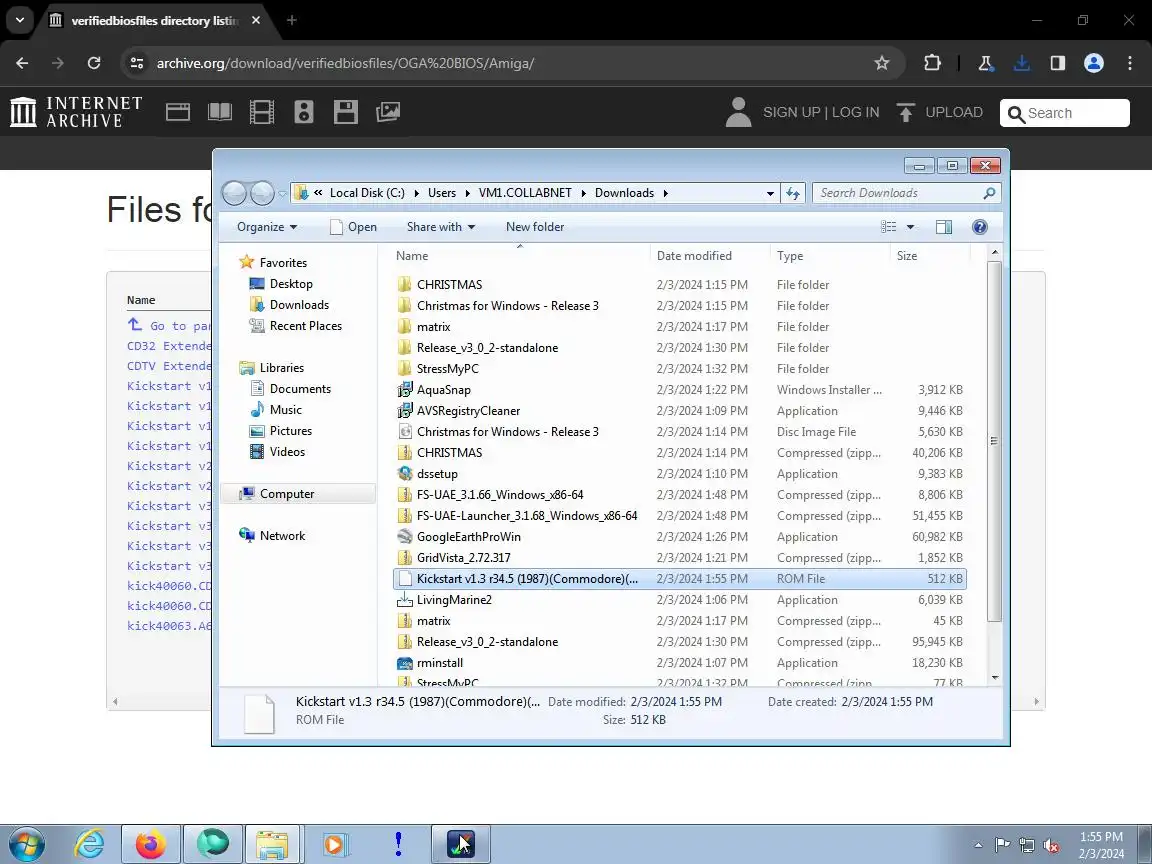This screenshot has height=864, width=1152.
Task: Show hidden tray icons arrow
Action: [978, 846]
